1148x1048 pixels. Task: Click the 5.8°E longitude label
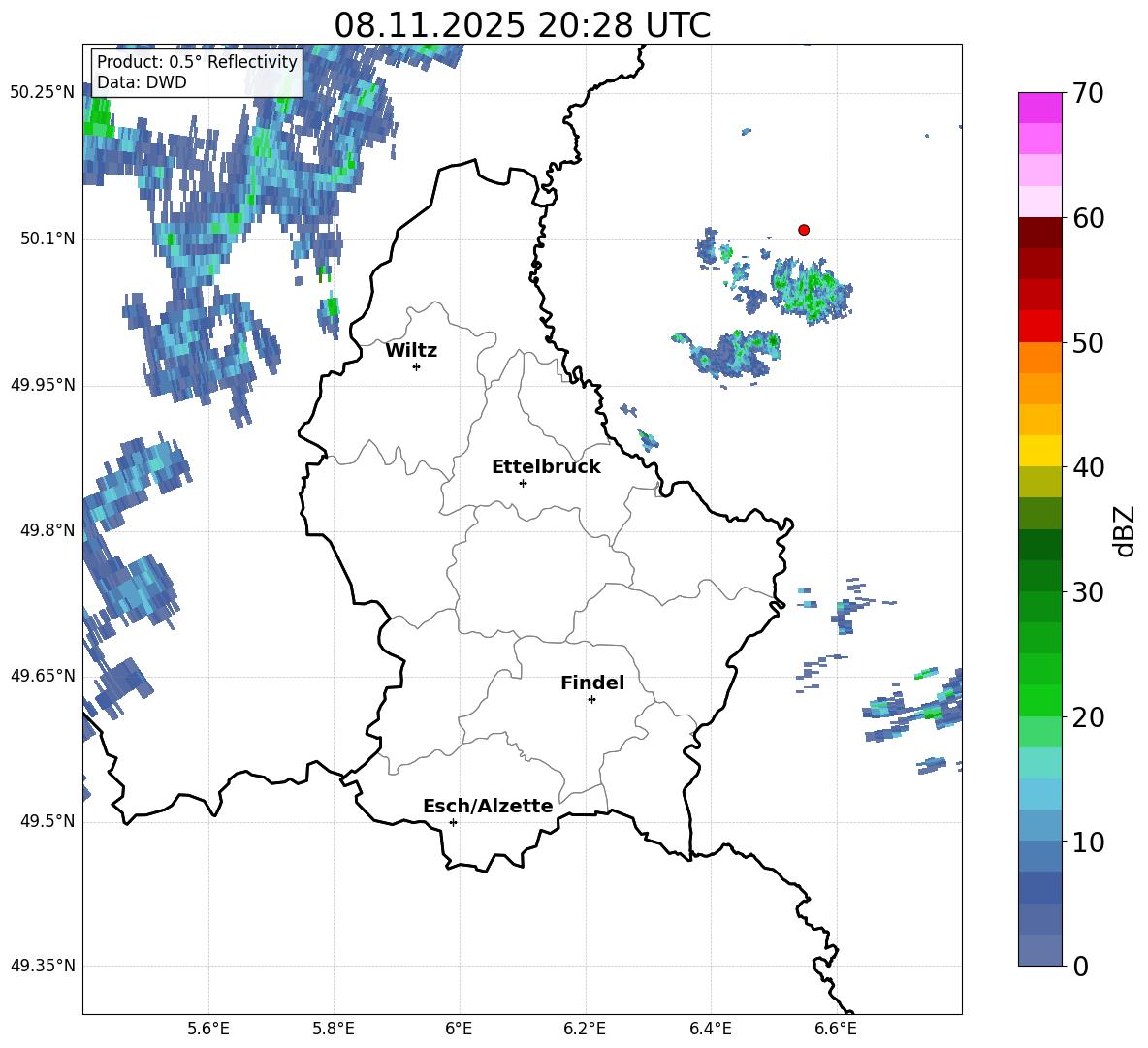[x=334, y=1029]
